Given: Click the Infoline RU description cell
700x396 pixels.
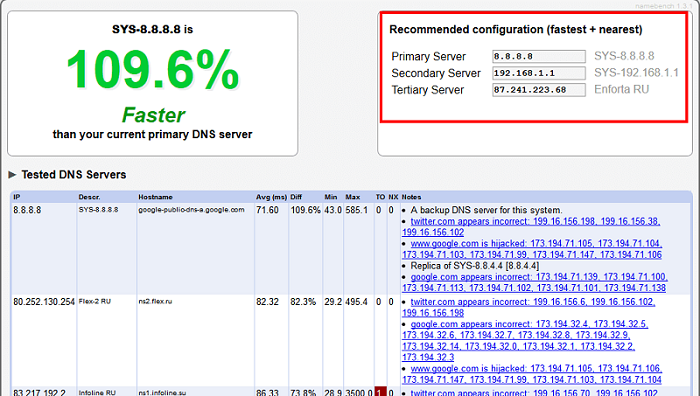Looking at the screenshot, I should [x=97, y=393].
